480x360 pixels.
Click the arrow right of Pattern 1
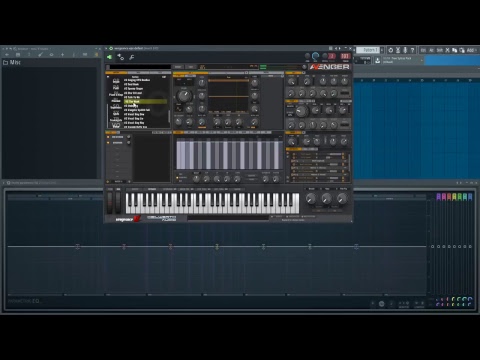click(382, 50)
